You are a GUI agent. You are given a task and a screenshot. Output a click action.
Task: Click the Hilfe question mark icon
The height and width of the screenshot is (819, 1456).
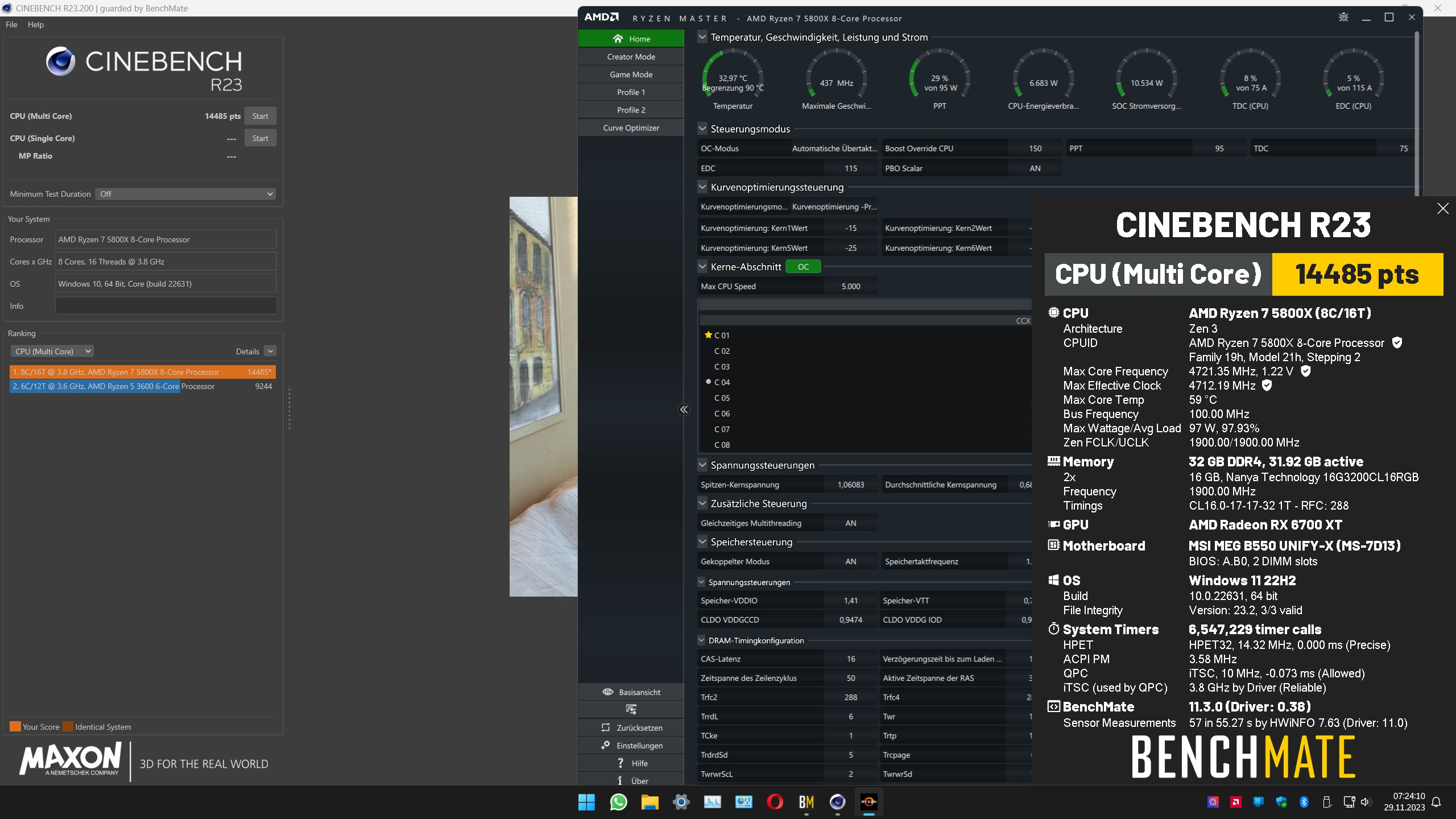point(621,763)
